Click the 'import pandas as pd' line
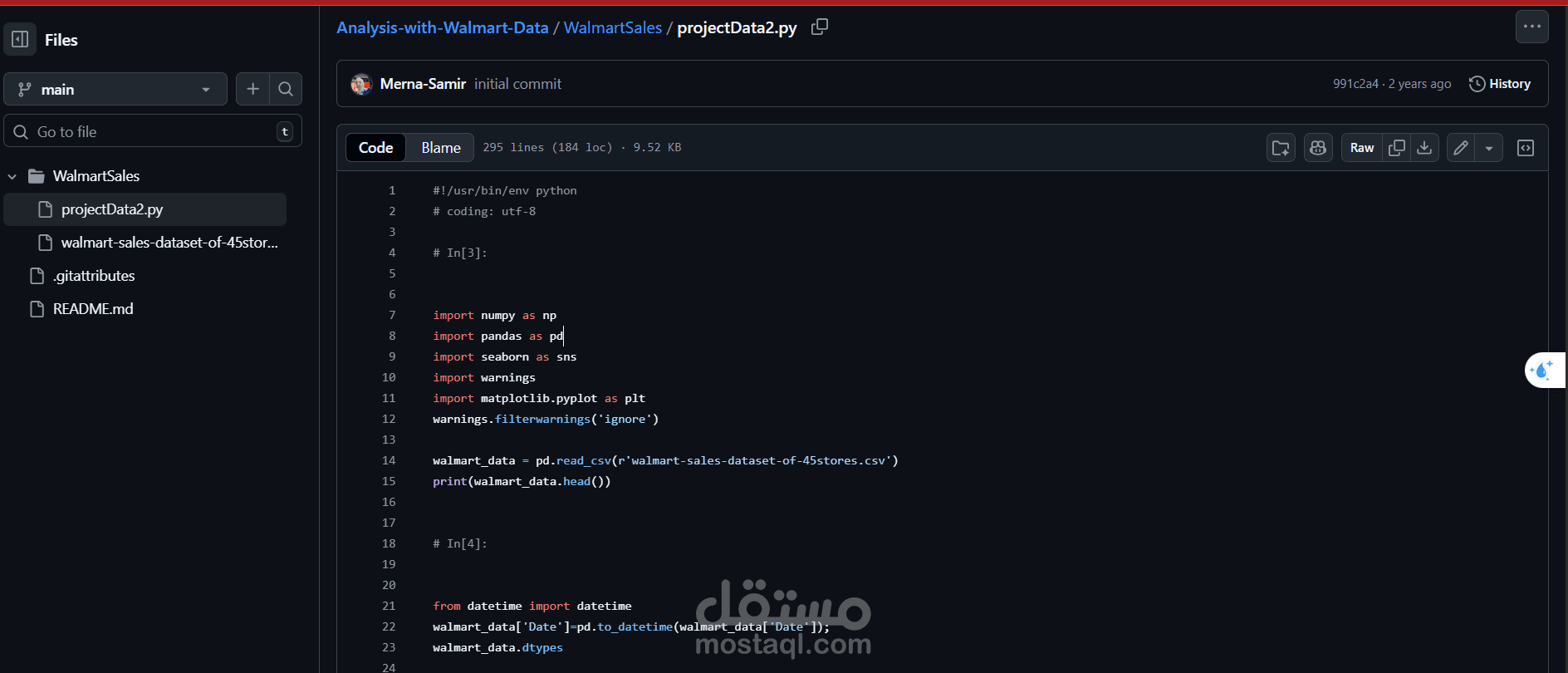1568x673 pixels. click(x=497, y=336)
